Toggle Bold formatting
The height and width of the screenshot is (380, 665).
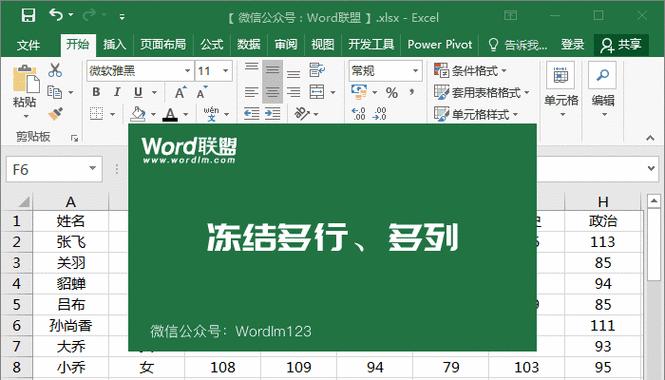(96, 92)
